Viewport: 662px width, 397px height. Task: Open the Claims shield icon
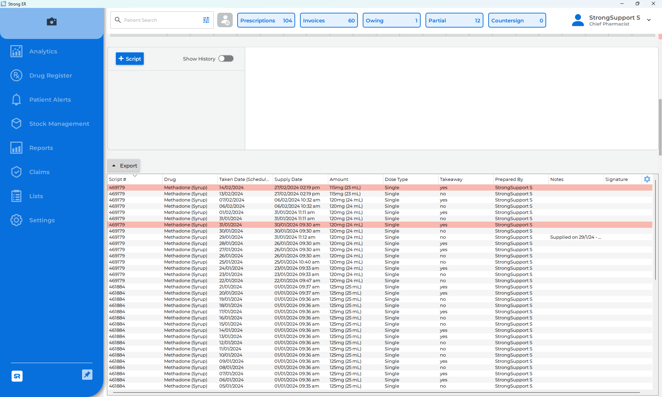click(x=16, y=172)
